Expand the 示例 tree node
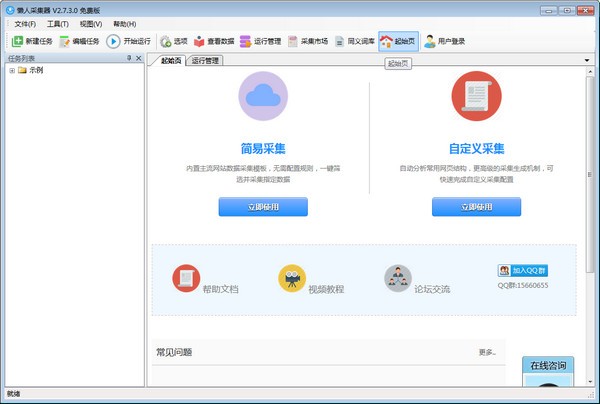The image size is (600, 404). coord(12,70)
